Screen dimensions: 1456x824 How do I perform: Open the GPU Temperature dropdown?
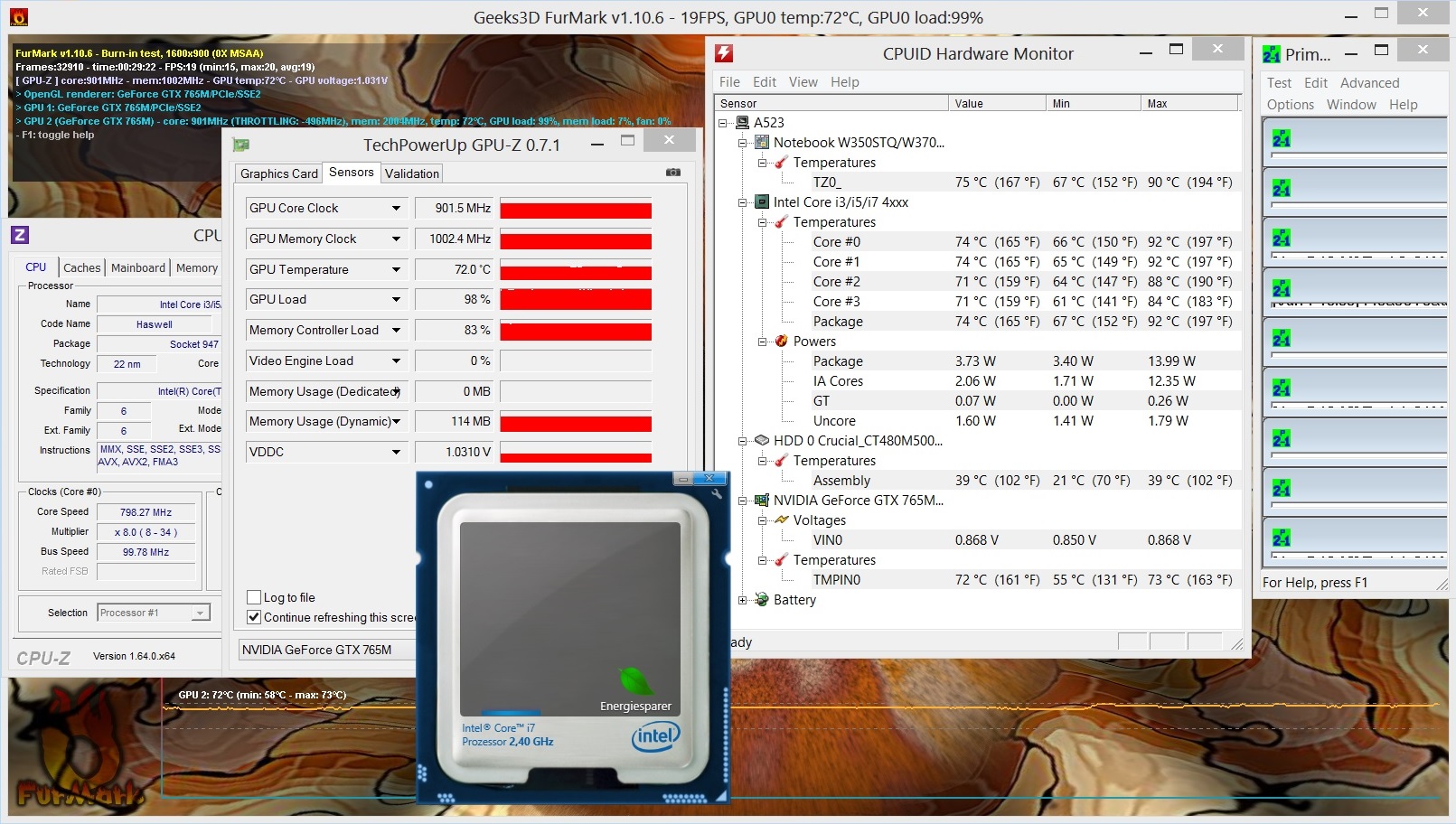tap(396, 269)
